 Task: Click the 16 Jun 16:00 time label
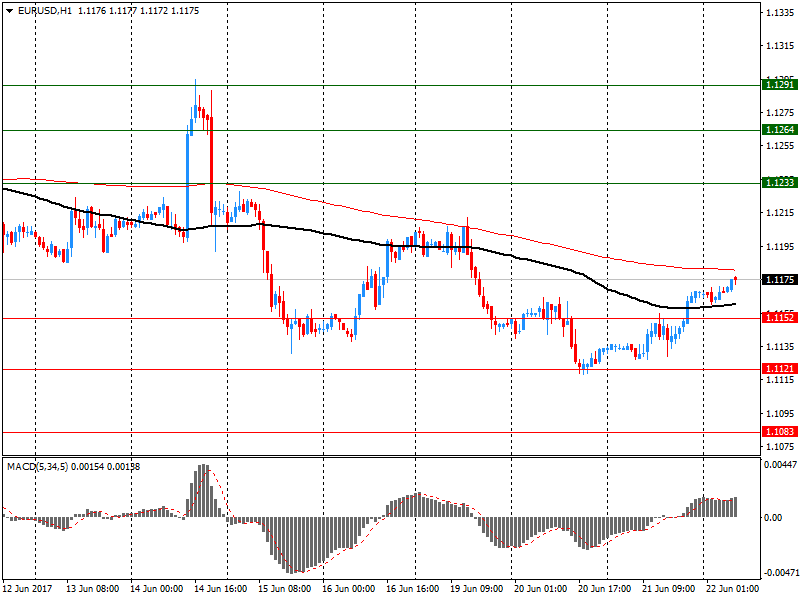pyautogui.click(x=412, y=588)
